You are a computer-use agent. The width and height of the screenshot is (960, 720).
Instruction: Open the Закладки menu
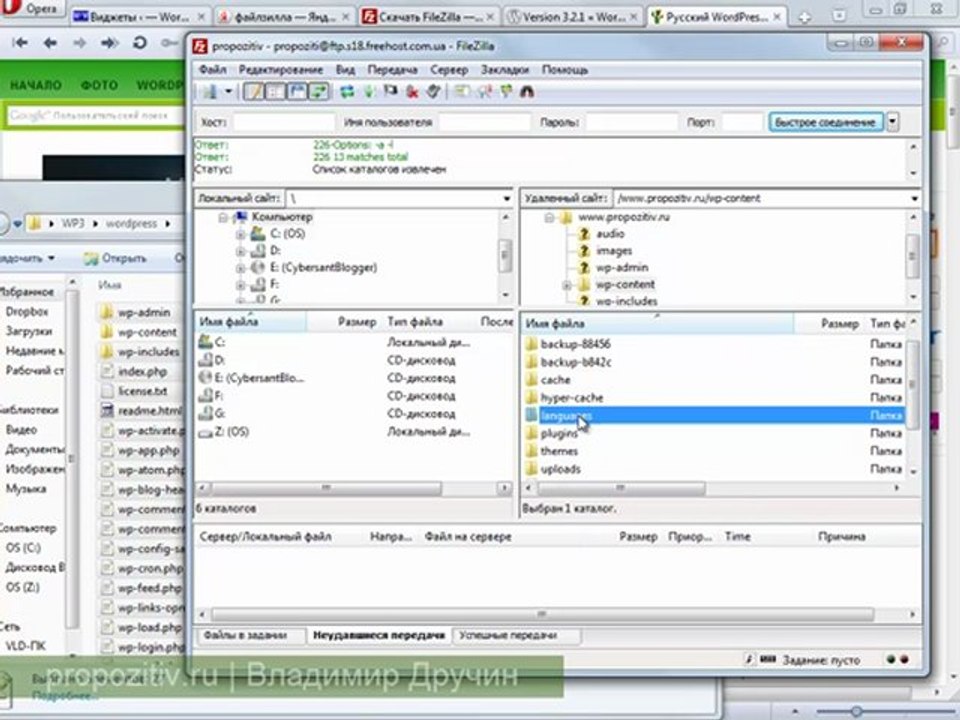point(504,70)
